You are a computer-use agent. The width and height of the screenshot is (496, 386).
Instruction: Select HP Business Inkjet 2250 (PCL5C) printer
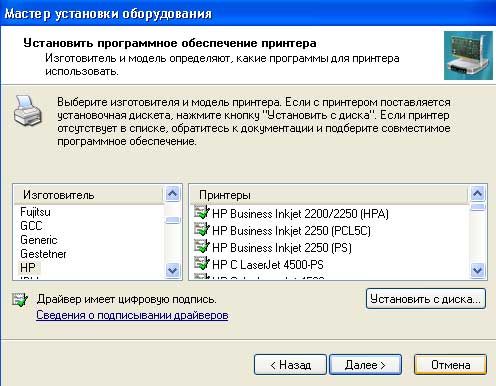click(291, 231)
